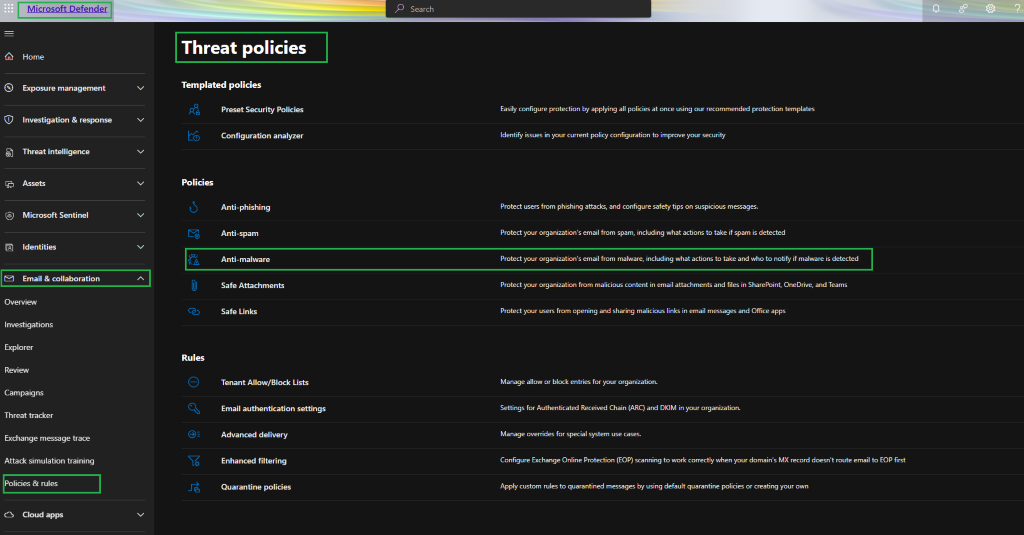The width and height of the screenshot is (1024, 535).
Task: Expand the Assets chevron
Action: pyautogui.click(x=140, y=184)
